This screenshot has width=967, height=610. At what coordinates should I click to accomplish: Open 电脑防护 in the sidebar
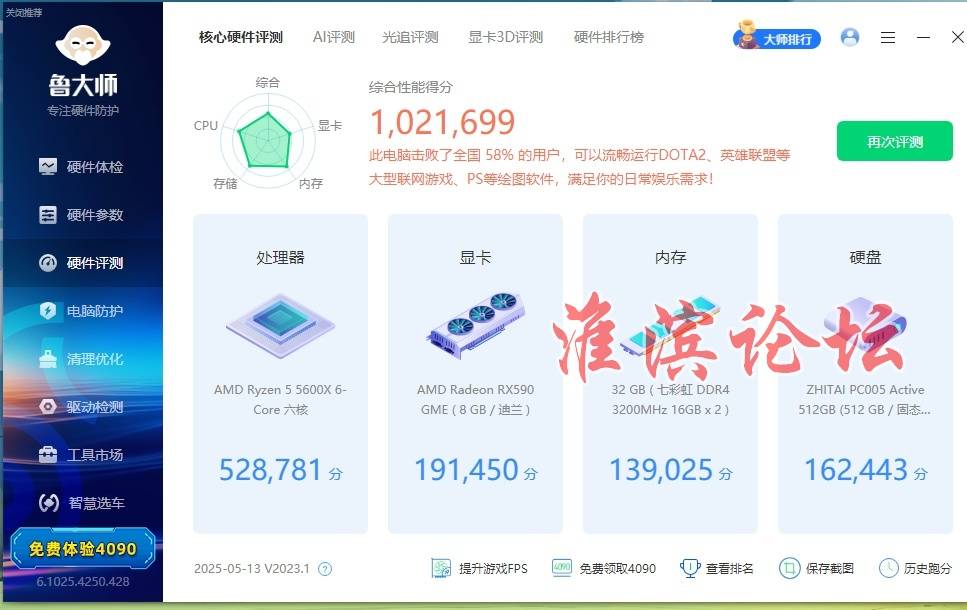(81, 311)
